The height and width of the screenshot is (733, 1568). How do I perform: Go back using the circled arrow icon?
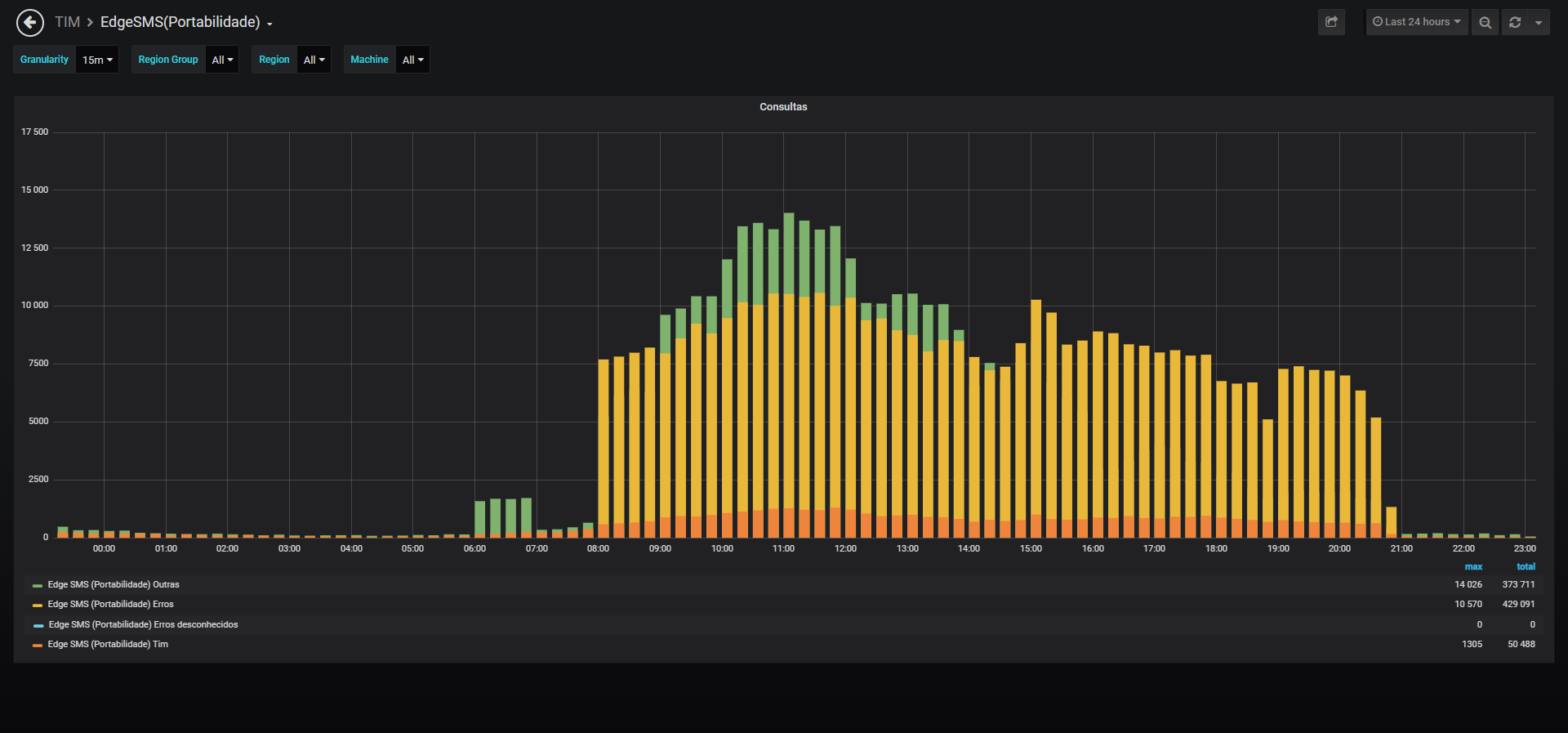click(x=30, y=22)
